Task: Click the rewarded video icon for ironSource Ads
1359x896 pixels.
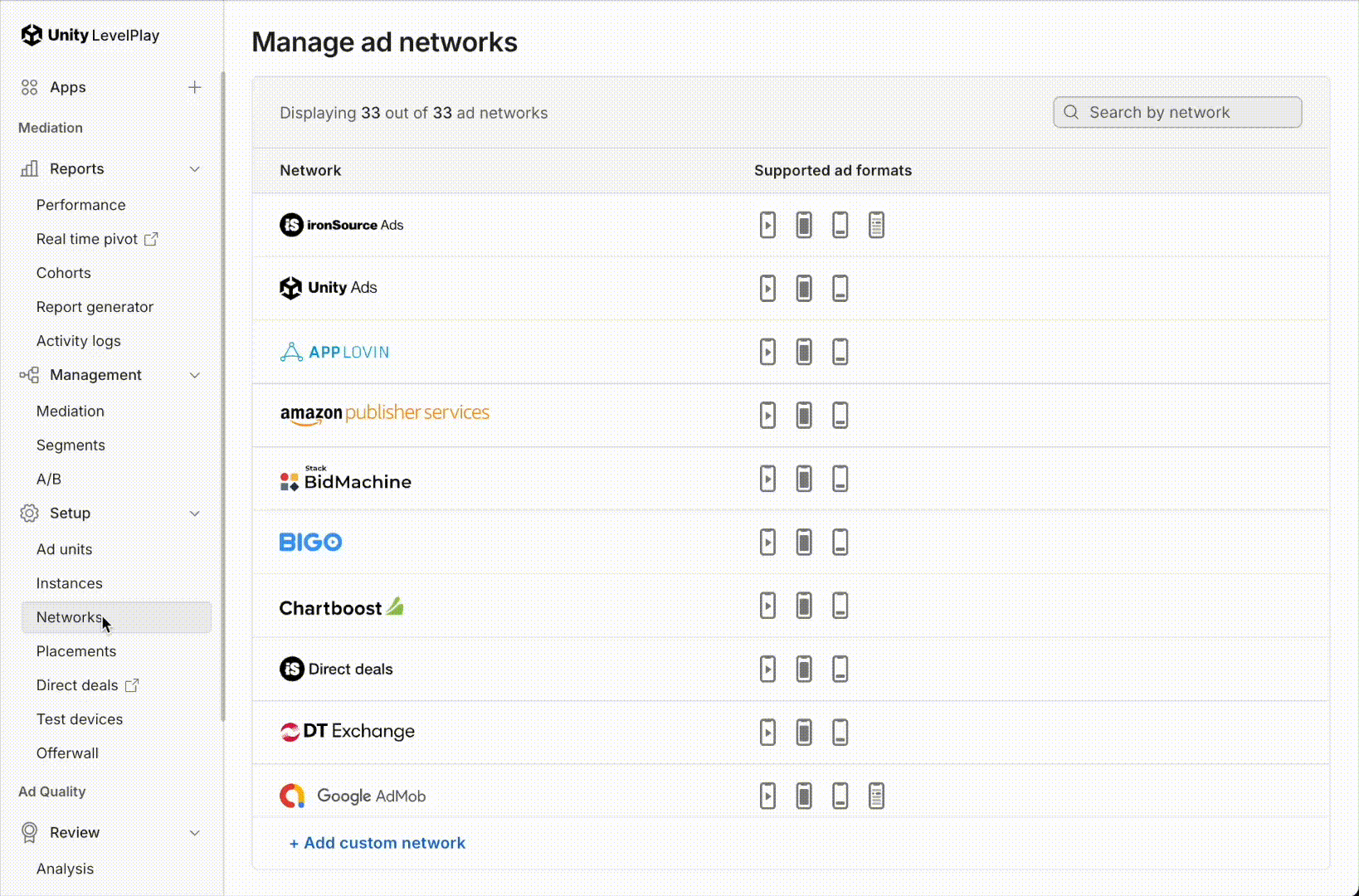Action: click(x=767, y=224)
